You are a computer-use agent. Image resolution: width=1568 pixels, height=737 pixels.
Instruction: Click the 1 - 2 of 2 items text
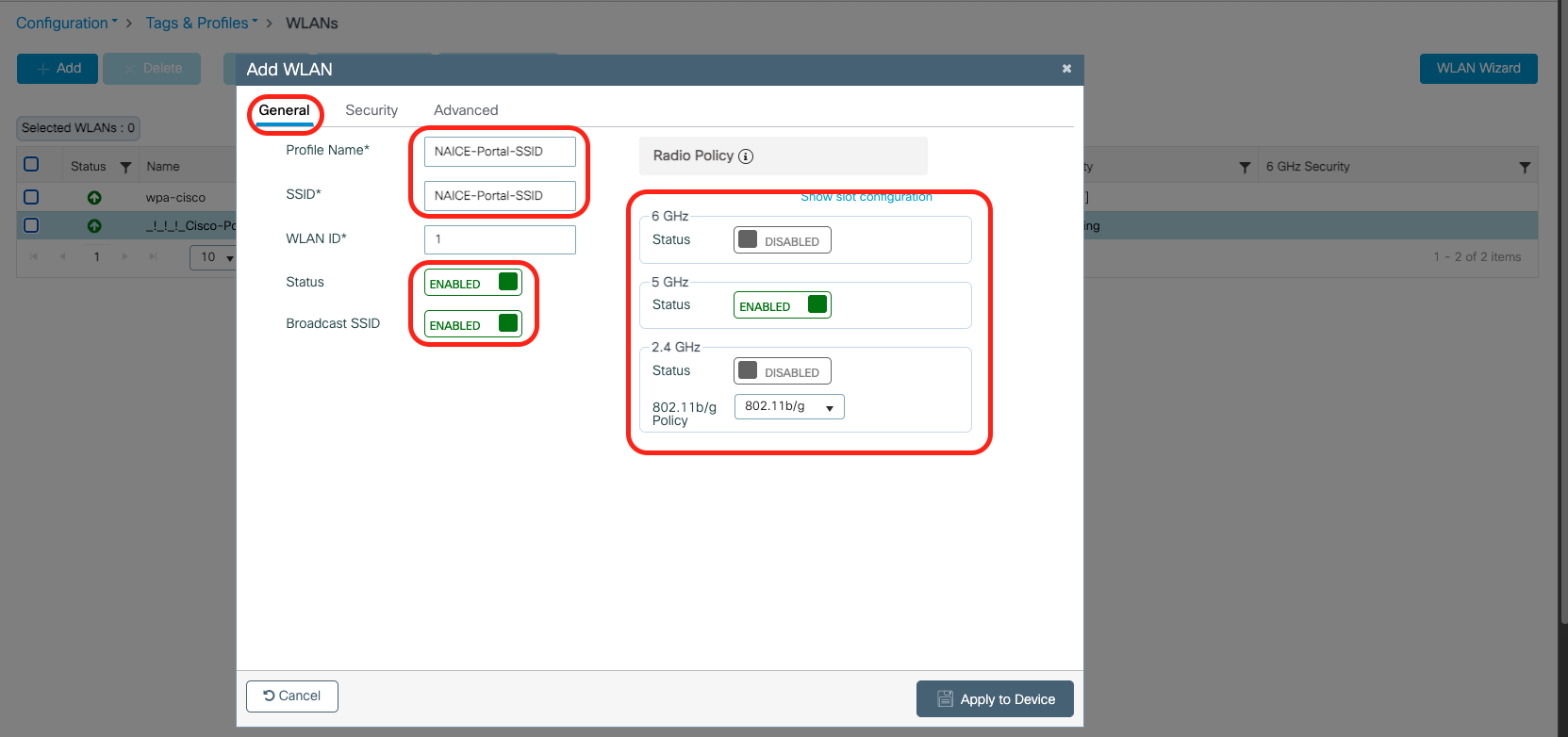[1477, 257]
